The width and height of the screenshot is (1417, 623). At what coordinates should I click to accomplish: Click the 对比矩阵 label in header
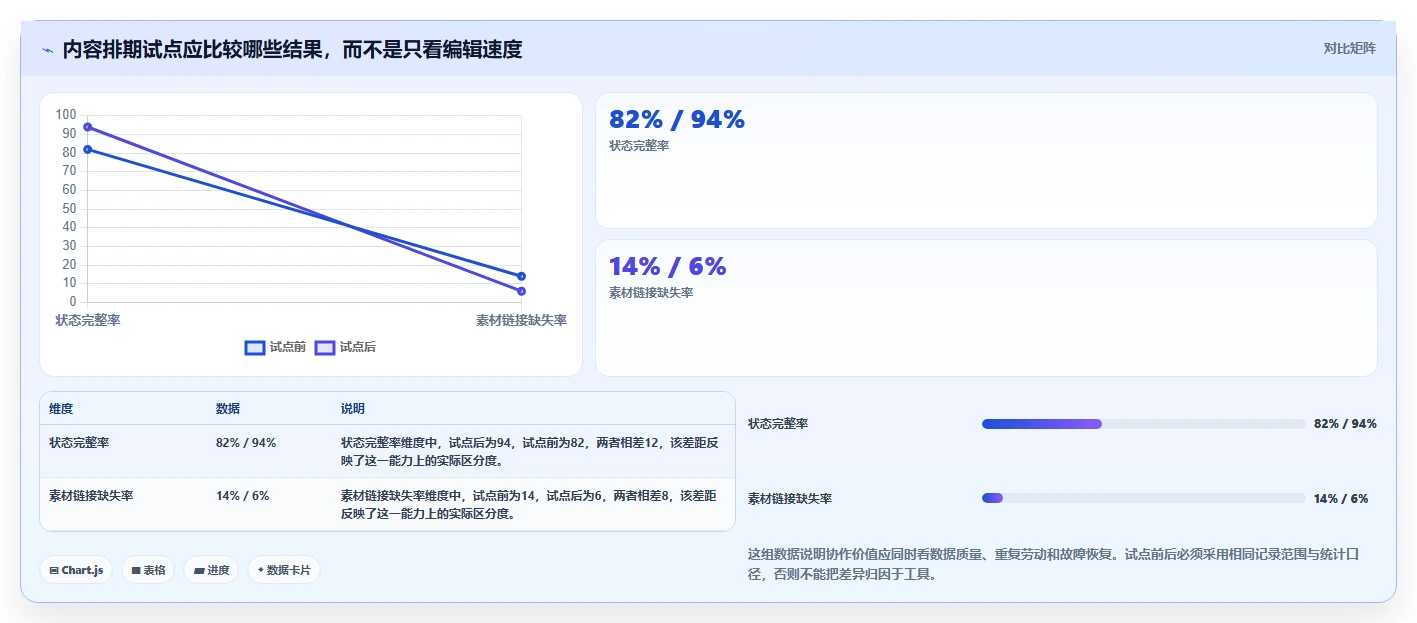1349,48
